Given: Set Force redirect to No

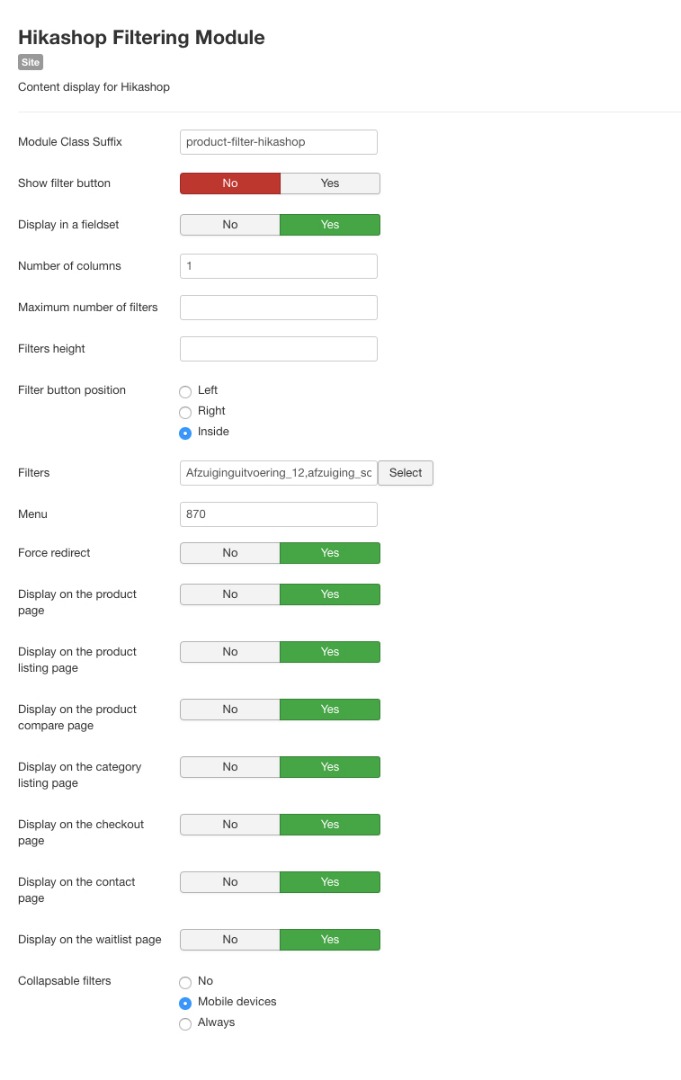Looking at the screenshot, I should pos(230,553).
